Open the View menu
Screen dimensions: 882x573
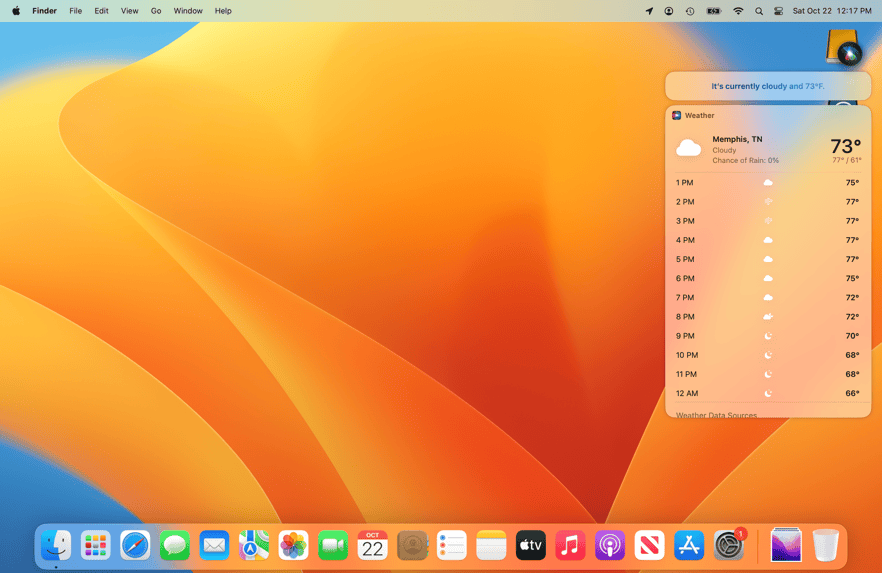(x=129, y=11)
